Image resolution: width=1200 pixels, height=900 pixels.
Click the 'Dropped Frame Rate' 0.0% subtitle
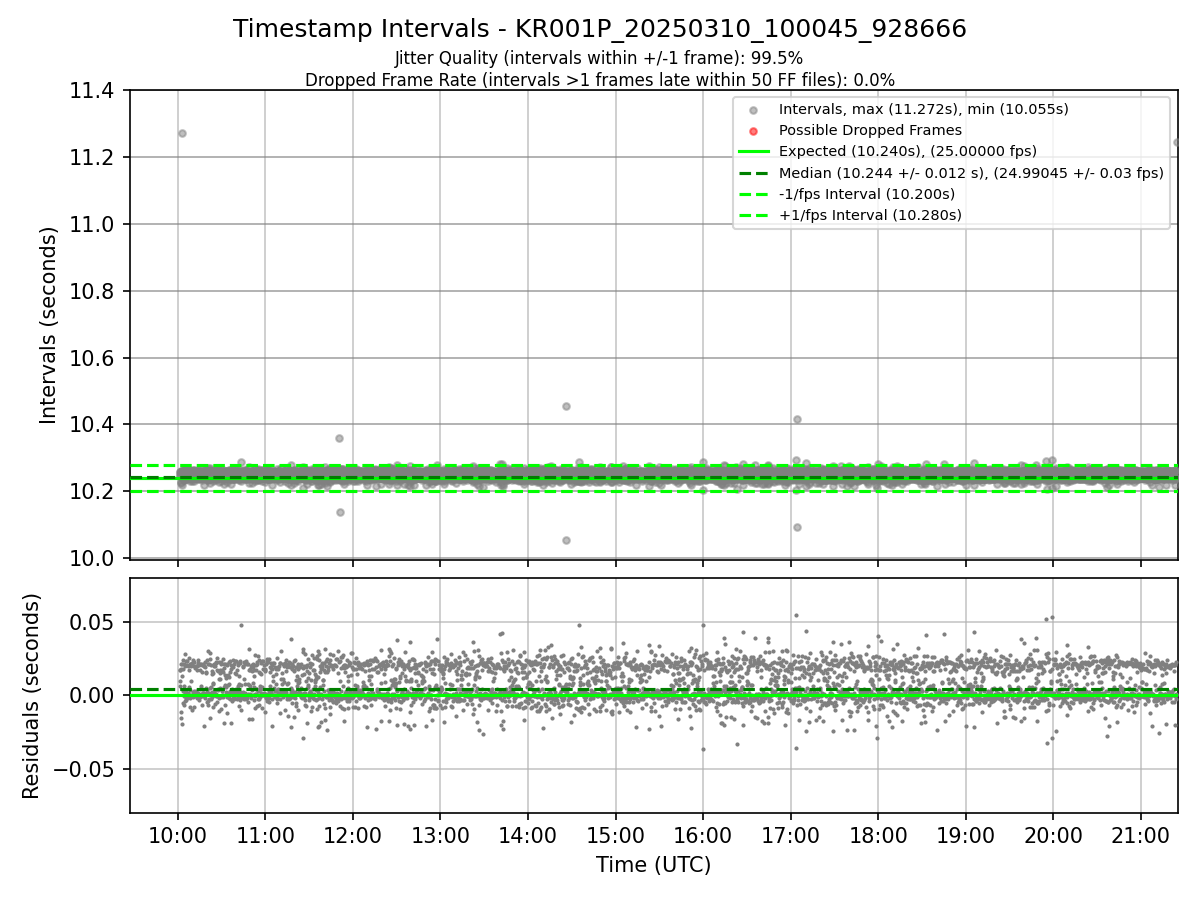point(600,80)
